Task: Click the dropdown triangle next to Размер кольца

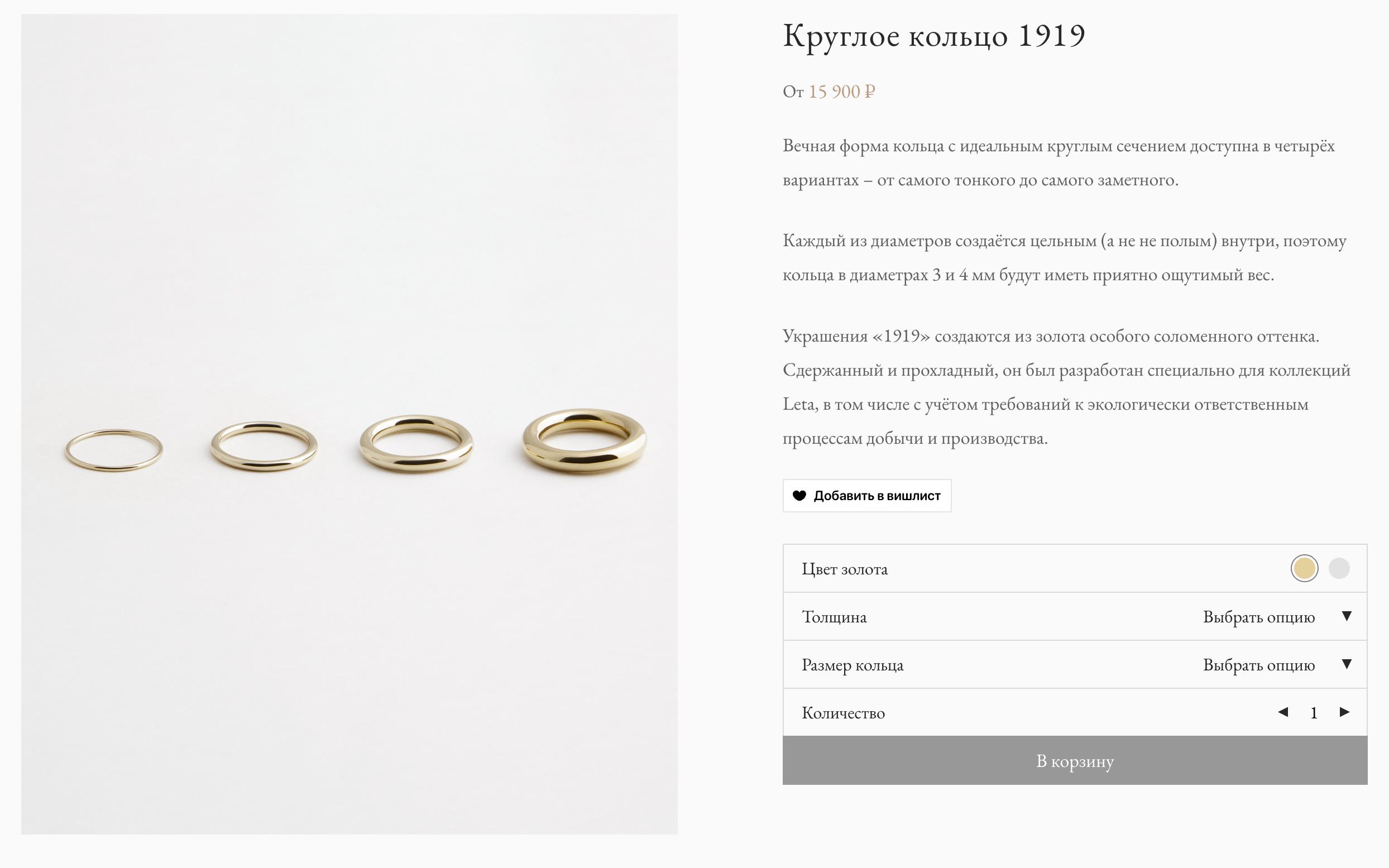Action: [x=1347, y=665]
